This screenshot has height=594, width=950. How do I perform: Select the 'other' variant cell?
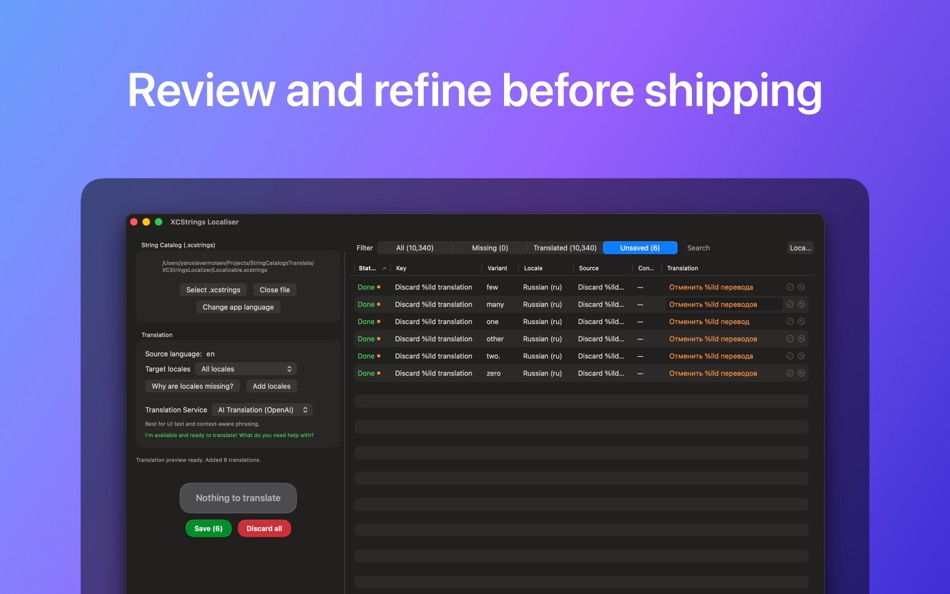point(495,339)
